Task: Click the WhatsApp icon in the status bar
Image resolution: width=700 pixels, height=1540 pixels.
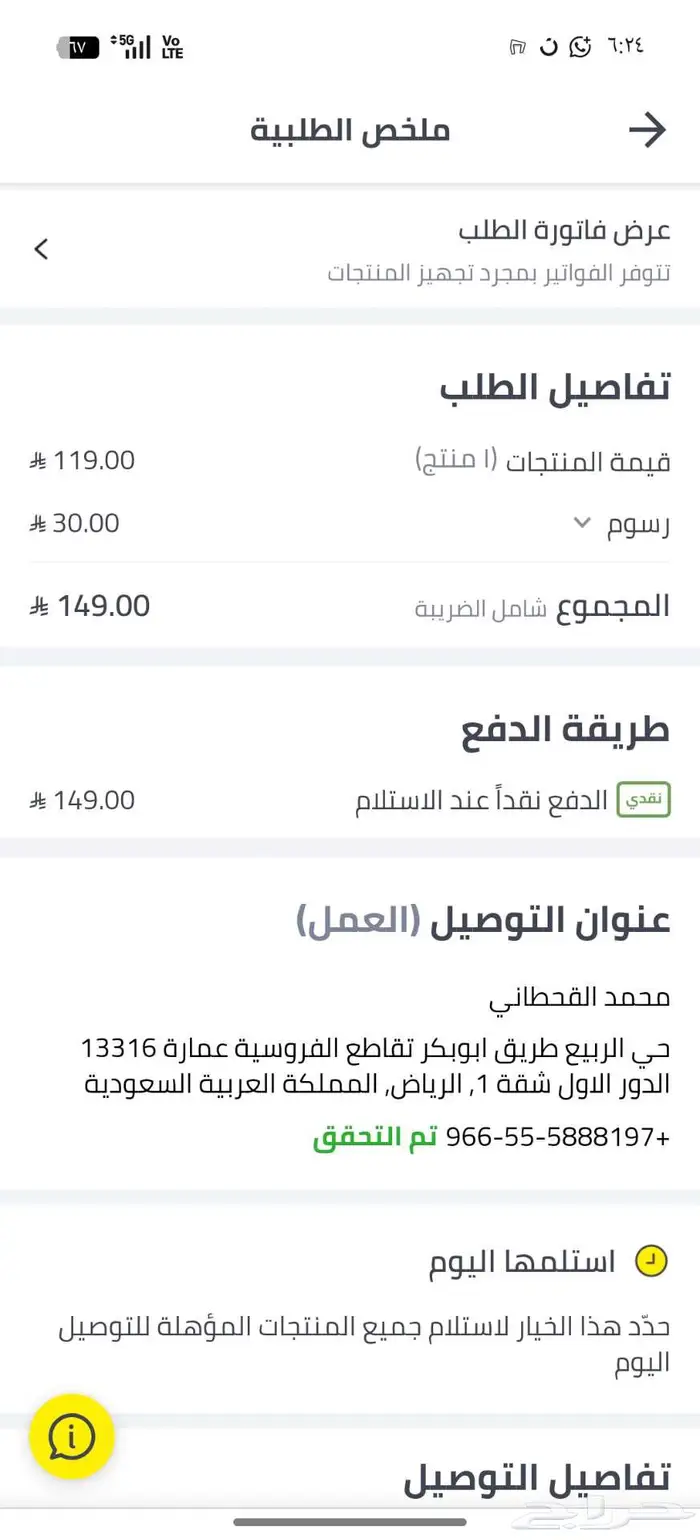Action: (x=578, y=47)
